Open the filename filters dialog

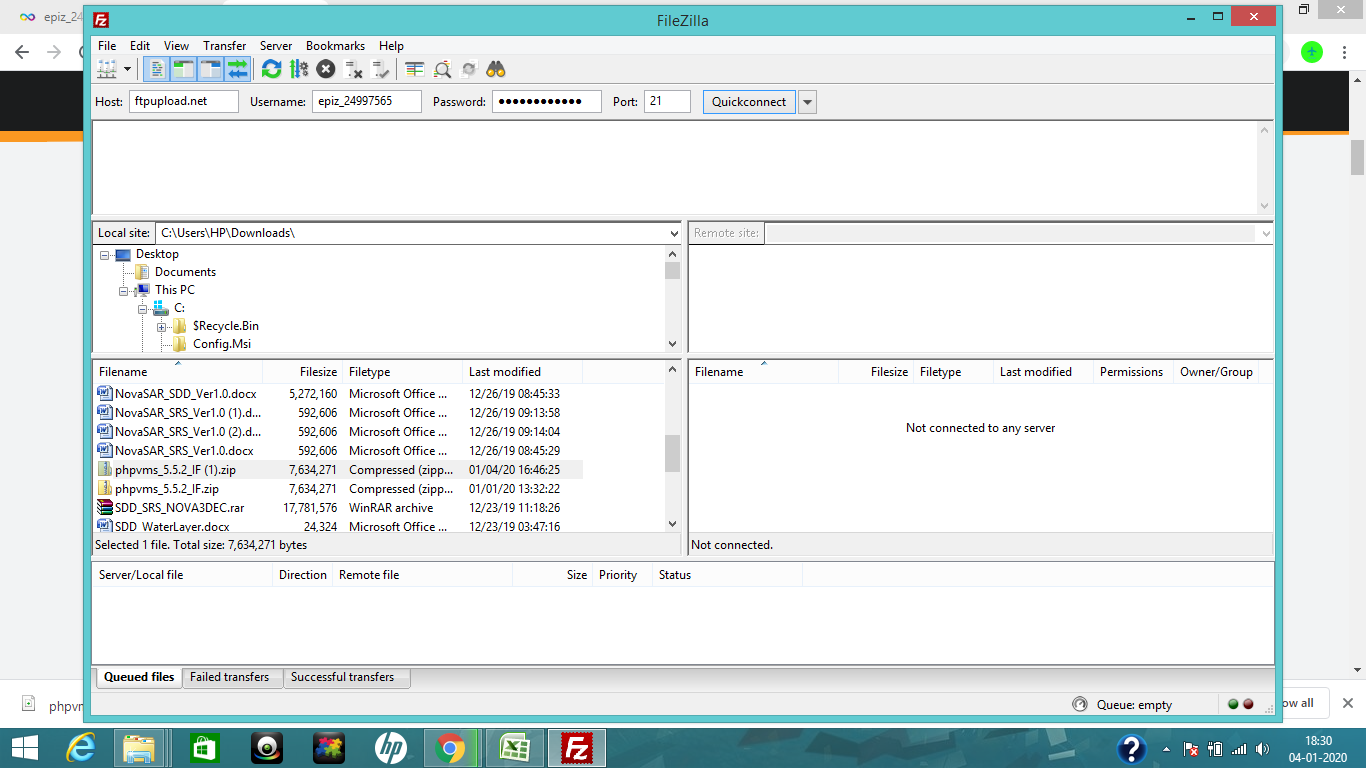[415, 69]
